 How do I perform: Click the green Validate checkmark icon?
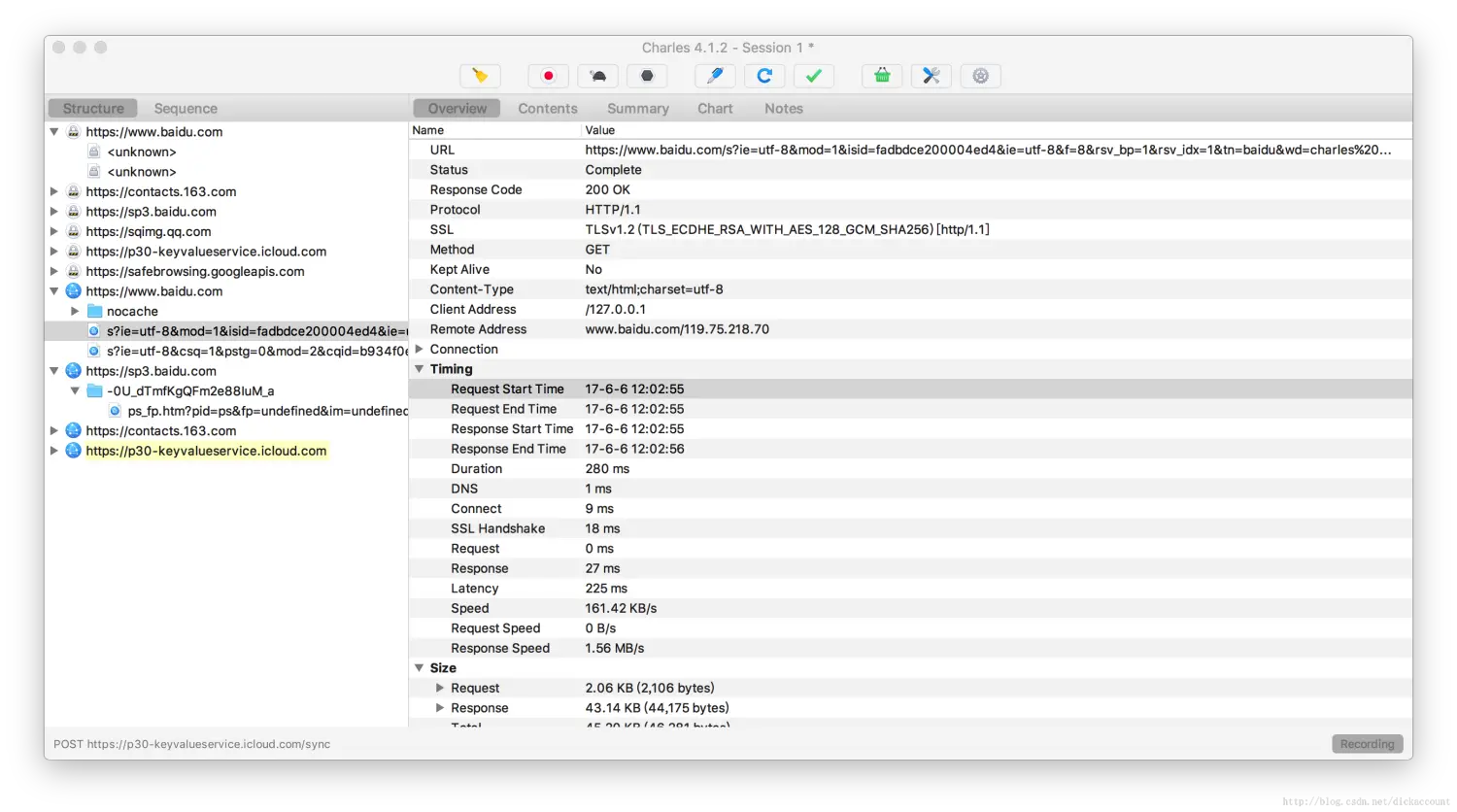(814, 76)
